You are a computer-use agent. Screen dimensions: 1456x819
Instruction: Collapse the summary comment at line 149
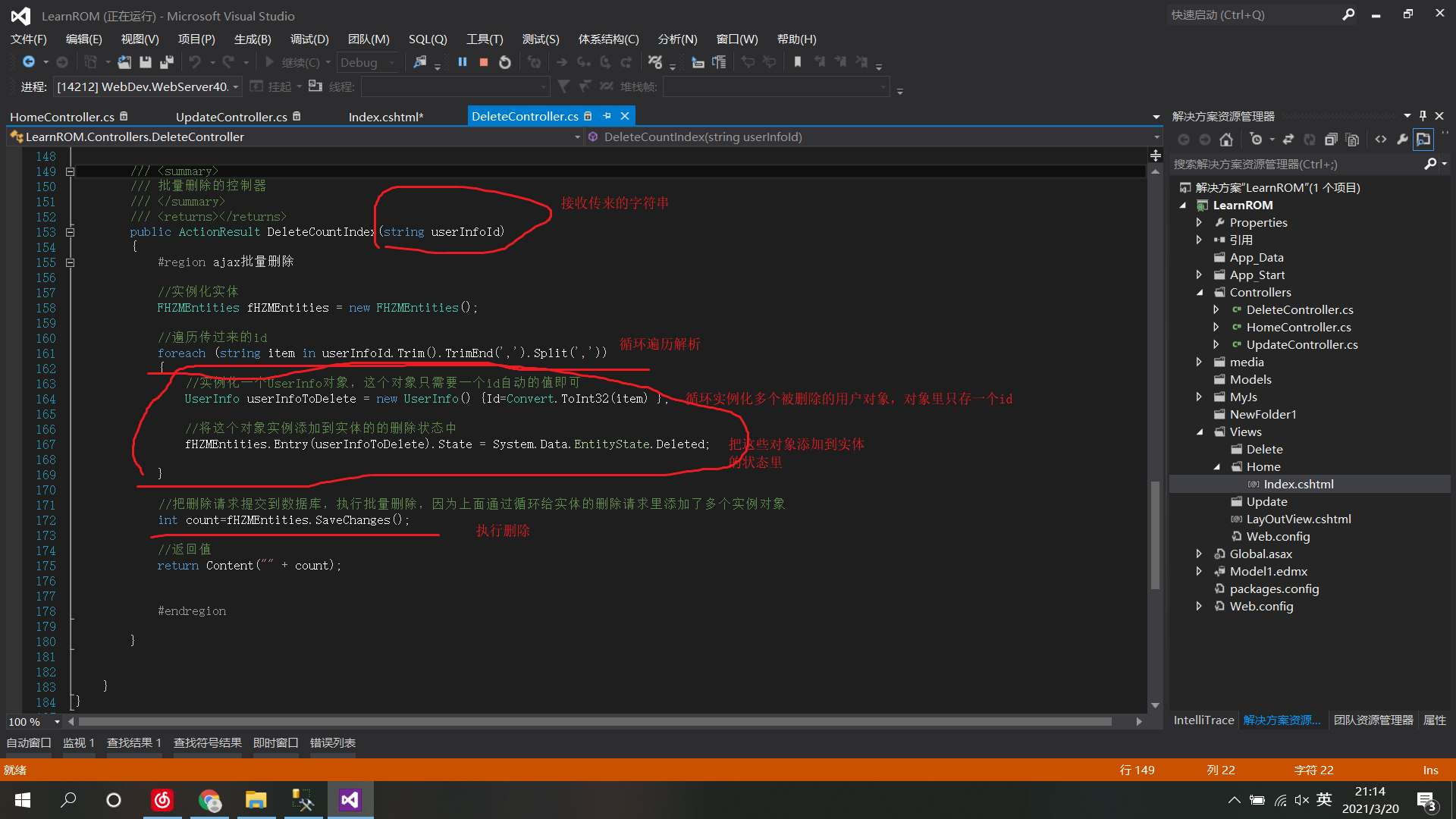click(70, 171)
